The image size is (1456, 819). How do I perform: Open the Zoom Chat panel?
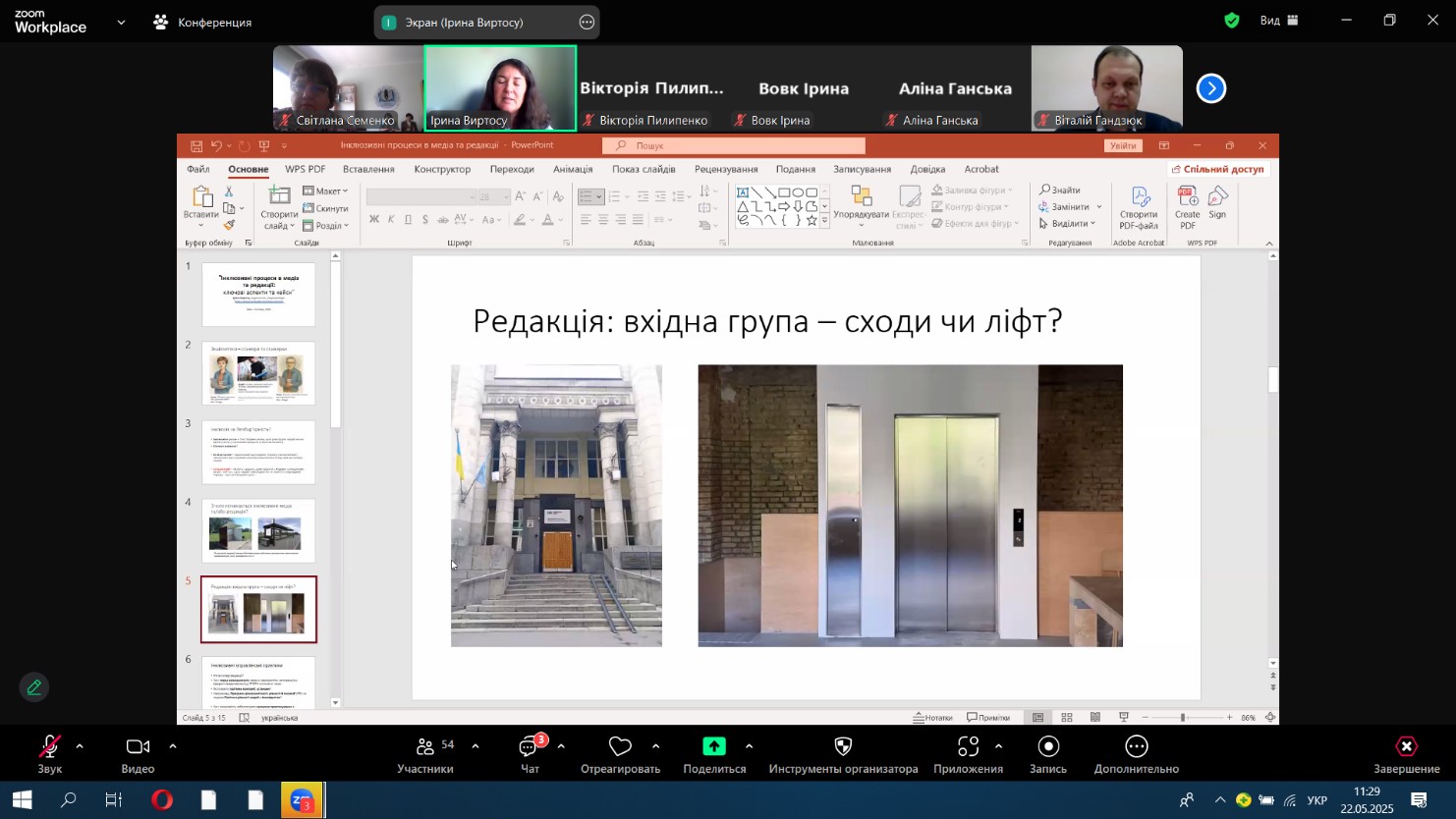tap(530, 748)
